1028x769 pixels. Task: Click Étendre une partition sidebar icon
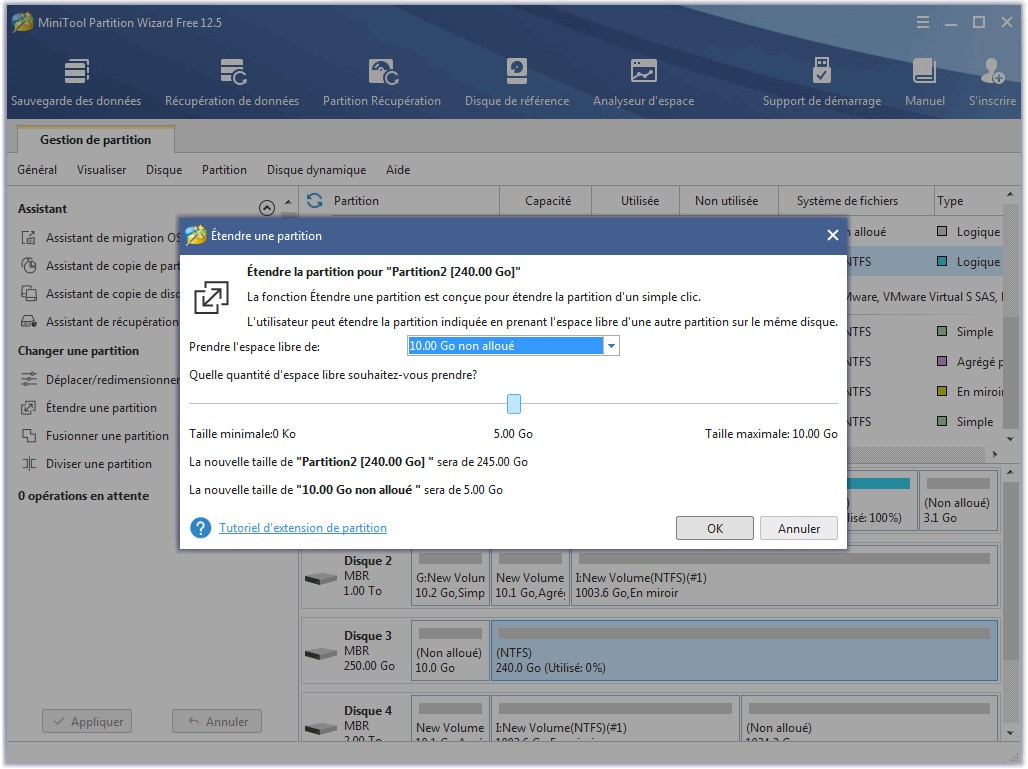click(x=28, y=408)
